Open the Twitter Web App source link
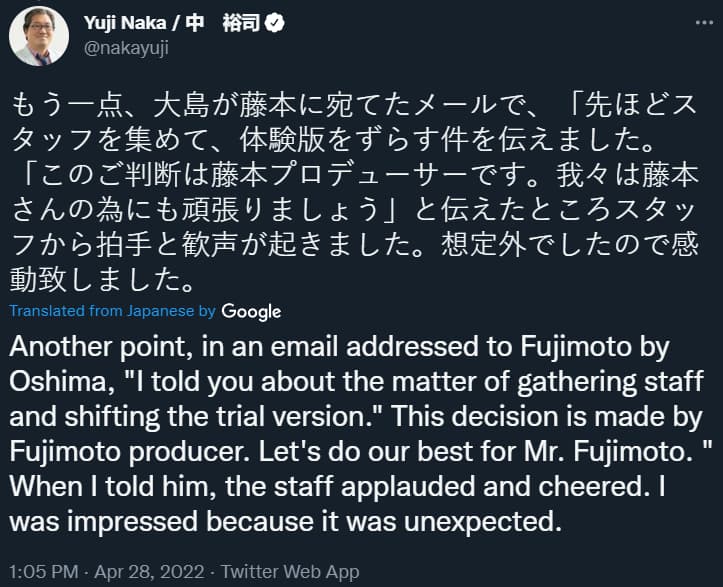The width and height of the screenshot is (723, 587). pos(290,572)
